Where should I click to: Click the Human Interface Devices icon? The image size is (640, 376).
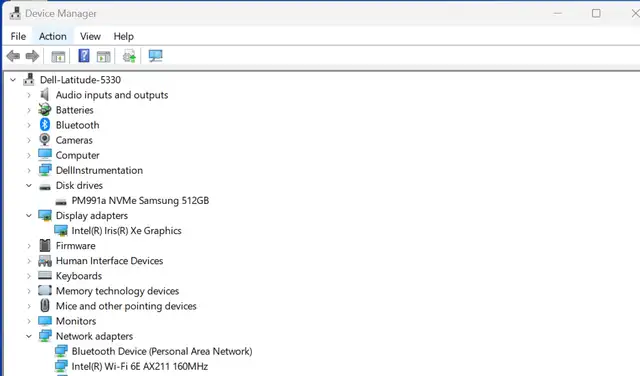45,260
